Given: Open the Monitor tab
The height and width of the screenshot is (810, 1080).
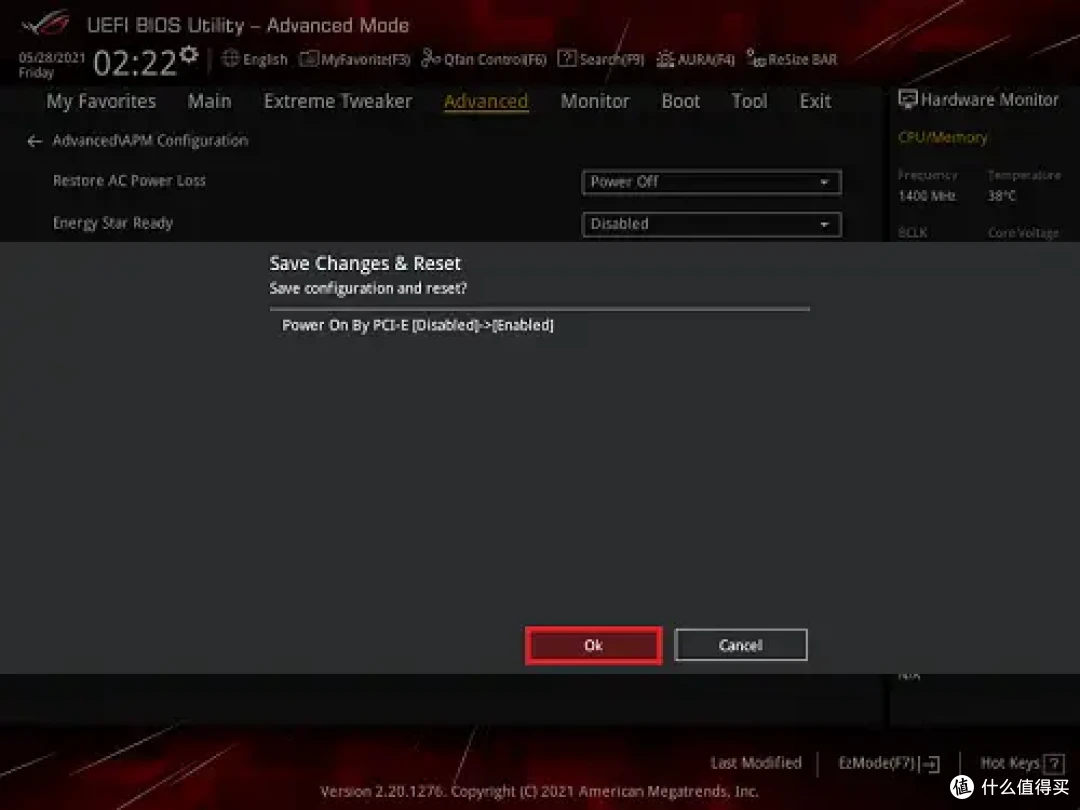Looking at the screenshot, I should [x=595, y=101].
